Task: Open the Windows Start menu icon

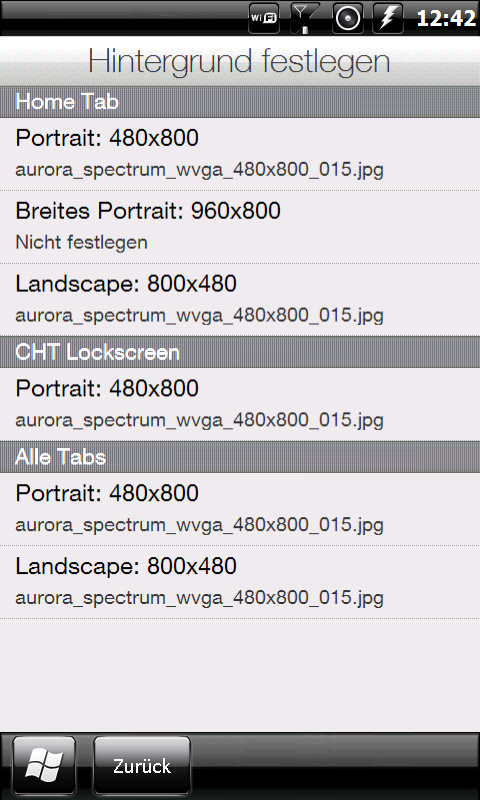Action: pyautogui.click(x=44, y=766)
